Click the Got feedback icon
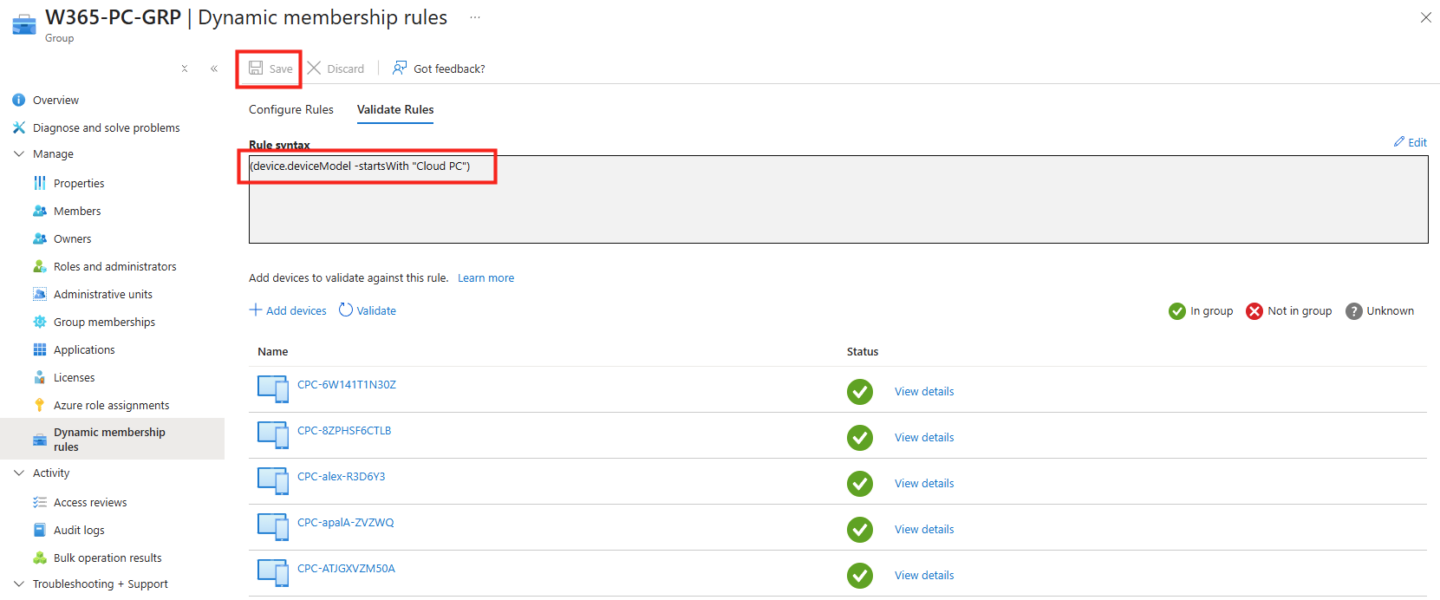This screenshot has height=600, width=1440. coord(400,69)
